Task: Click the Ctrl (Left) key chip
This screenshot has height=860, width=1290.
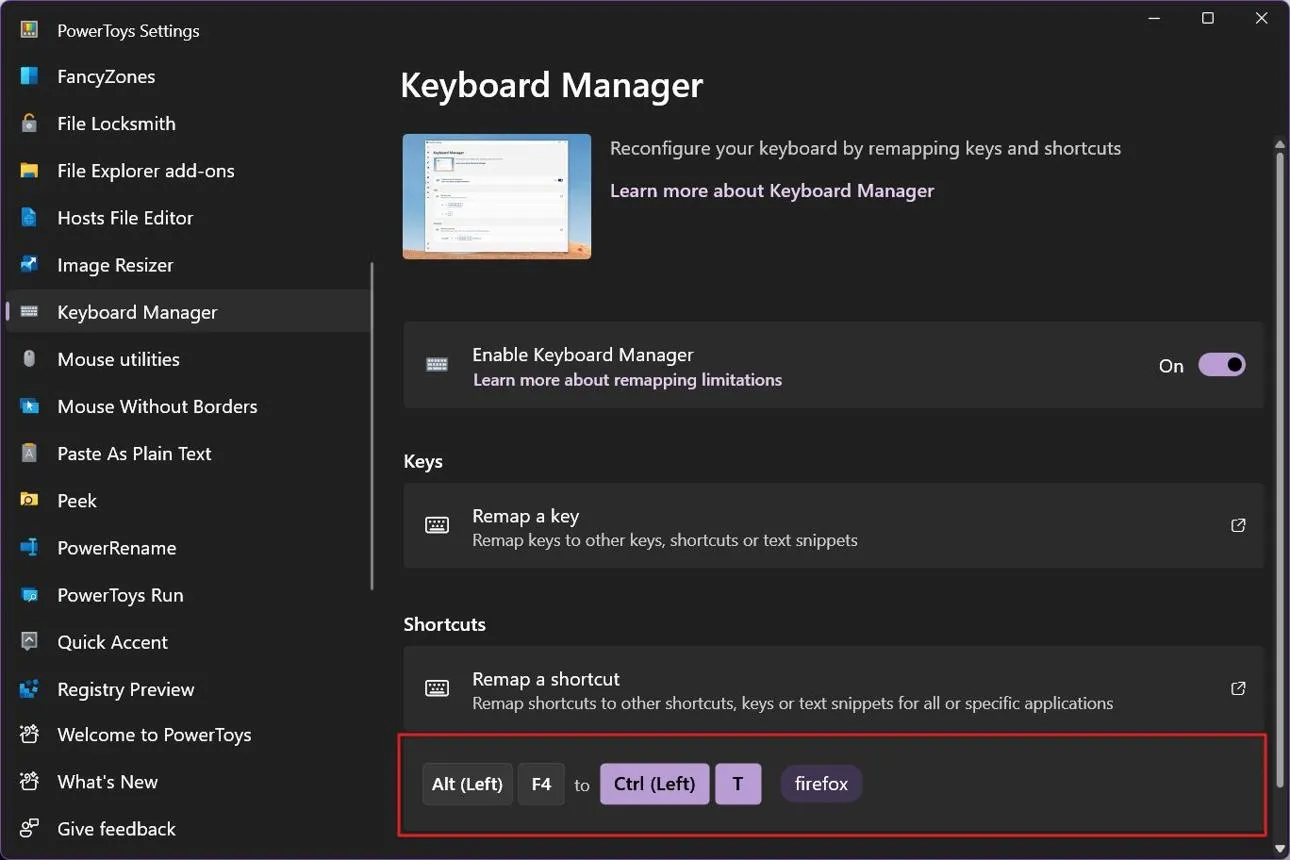Action: click(654, 784)
